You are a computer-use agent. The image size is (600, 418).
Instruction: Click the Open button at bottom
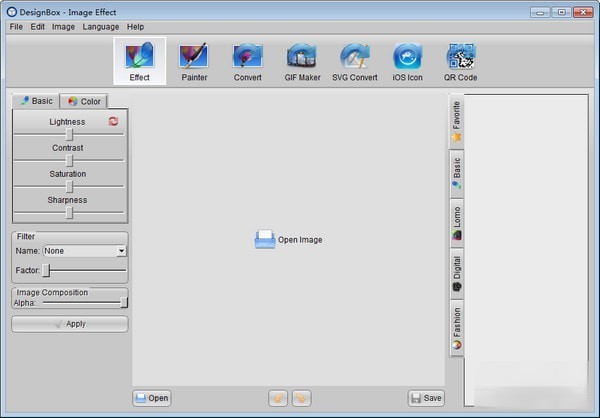(152, 398)
